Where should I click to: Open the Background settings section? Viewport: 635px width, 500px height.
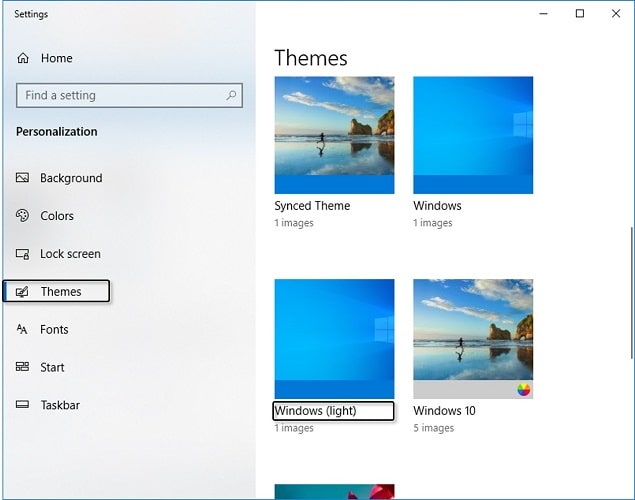[59, 178]
